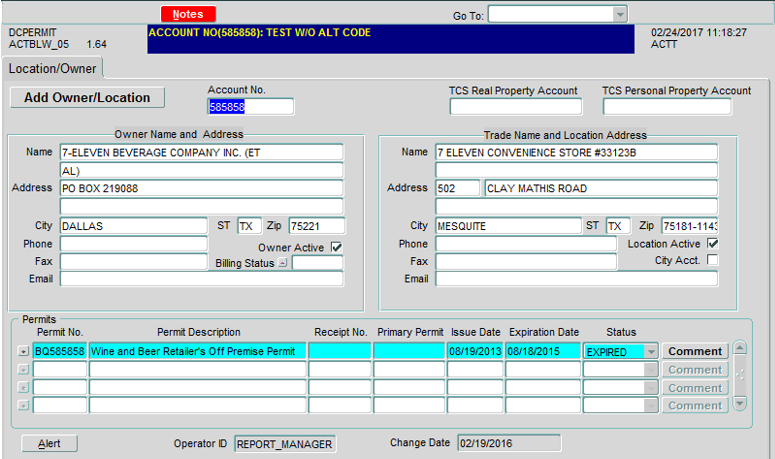
Task: Toggle the Owner Active checkbox
Action: pyautogui.click(x=337, y=247)
